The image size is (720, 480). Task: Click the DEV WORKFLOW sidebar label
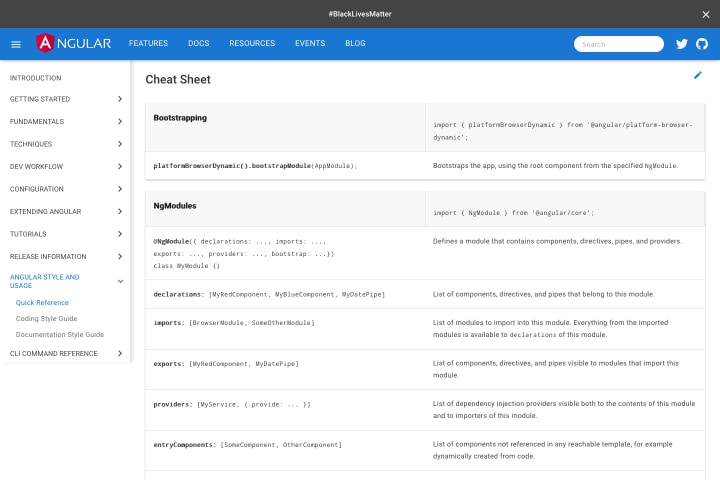pyautogui.click(x=36, y=167)
